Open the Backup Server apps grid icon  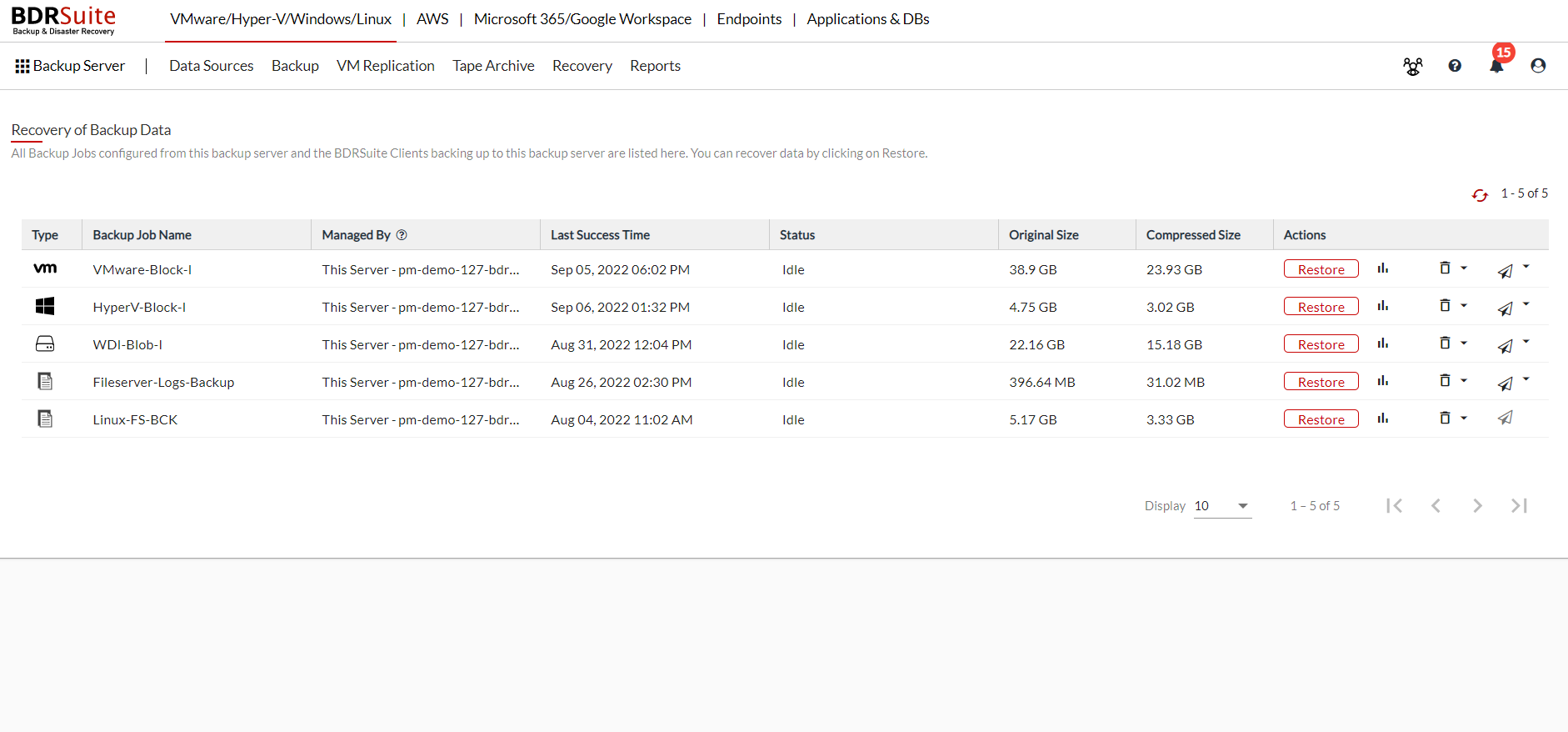[x=22, y=66]
